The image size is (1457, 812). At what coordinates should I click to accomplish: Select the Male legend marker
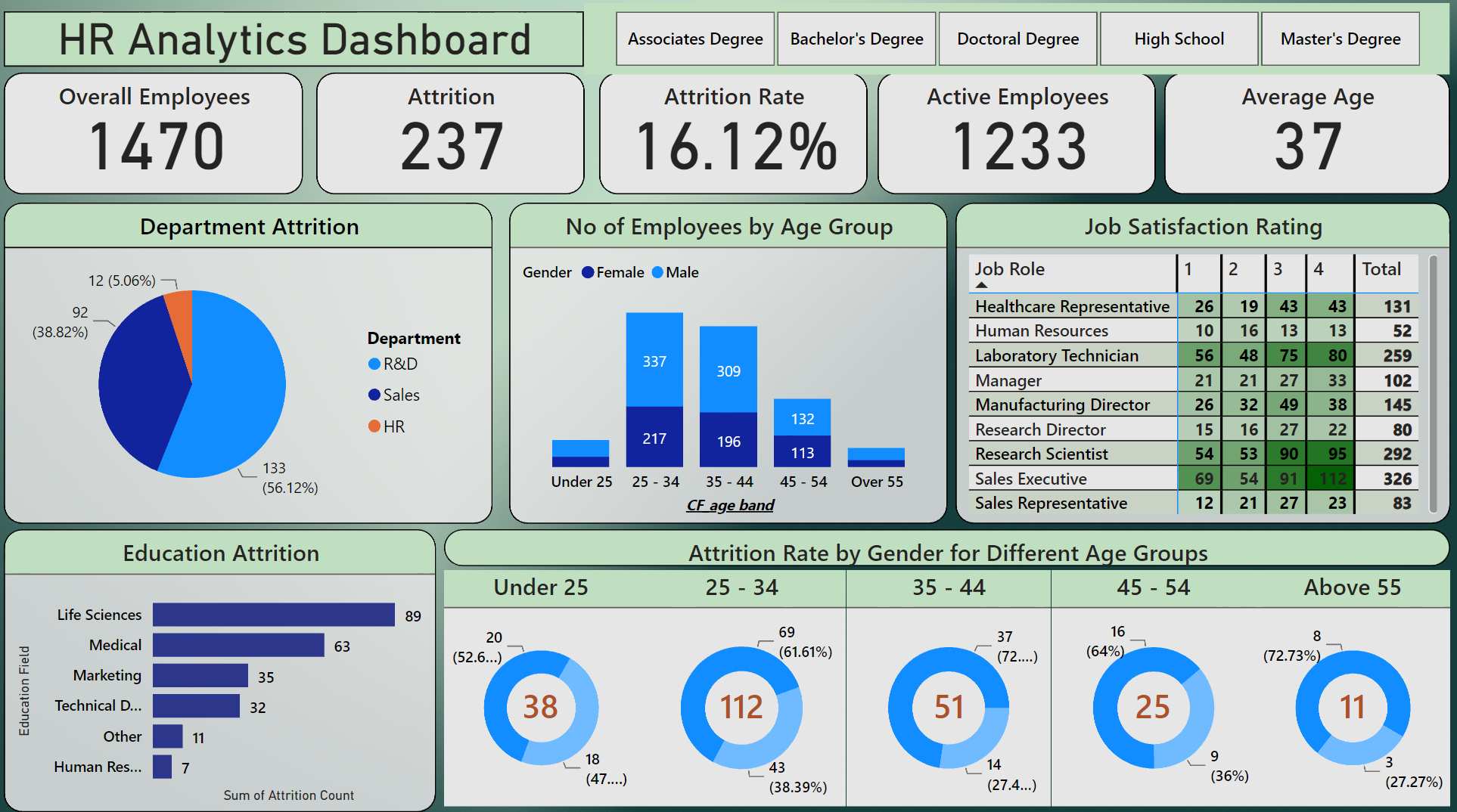[x=657, y=272]
